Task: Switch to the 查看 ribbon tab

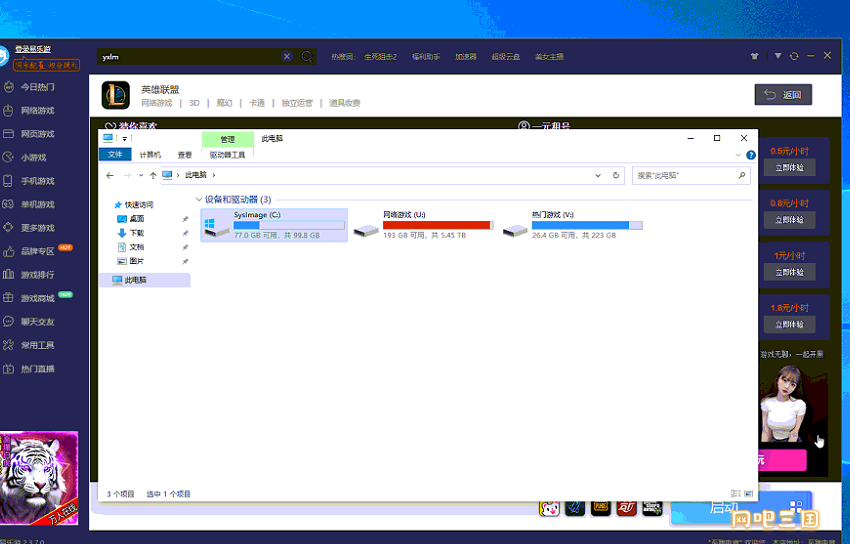Action: click(x=185, y=155)
